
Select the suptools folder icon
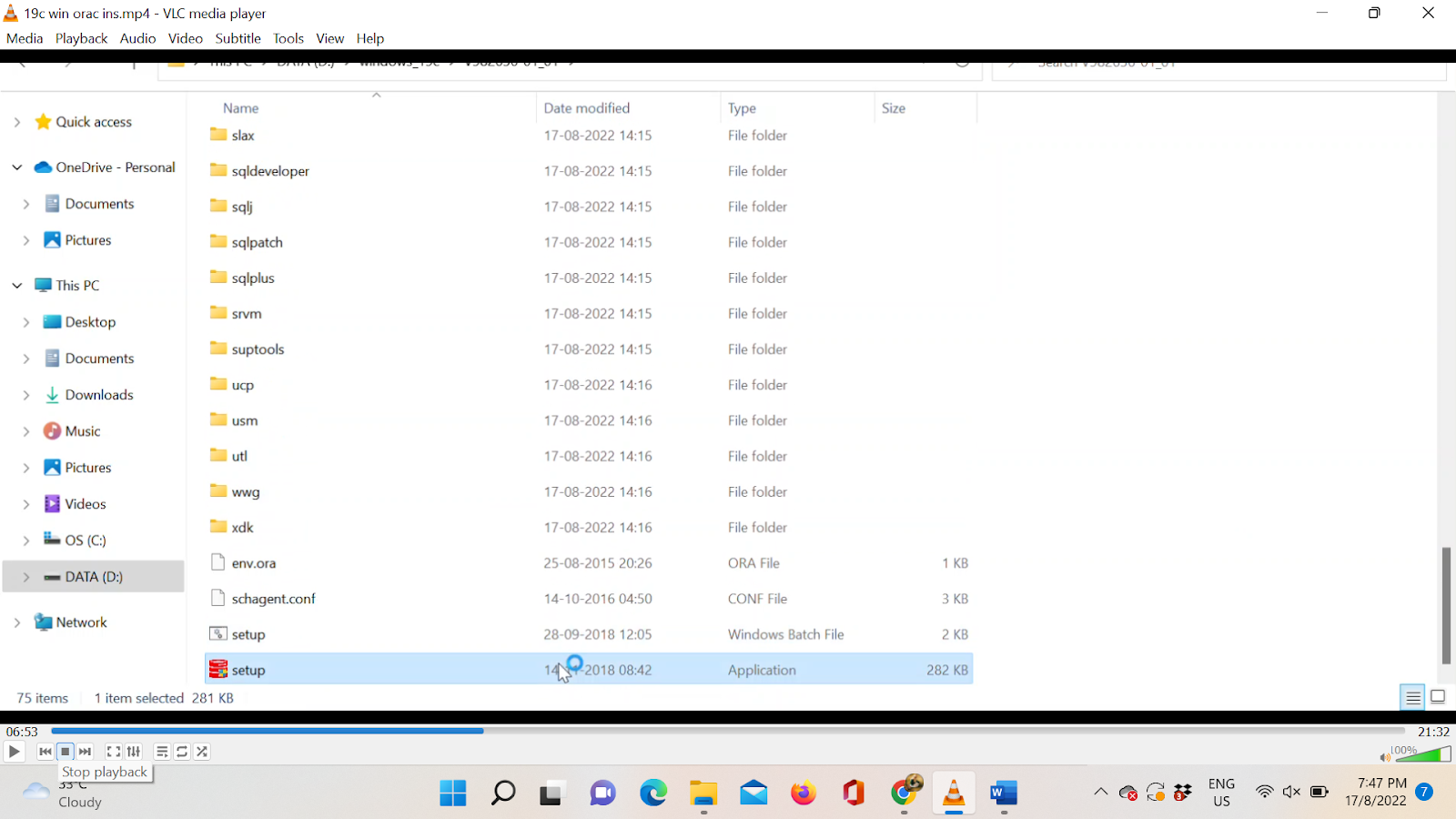[x=218, y=349]
